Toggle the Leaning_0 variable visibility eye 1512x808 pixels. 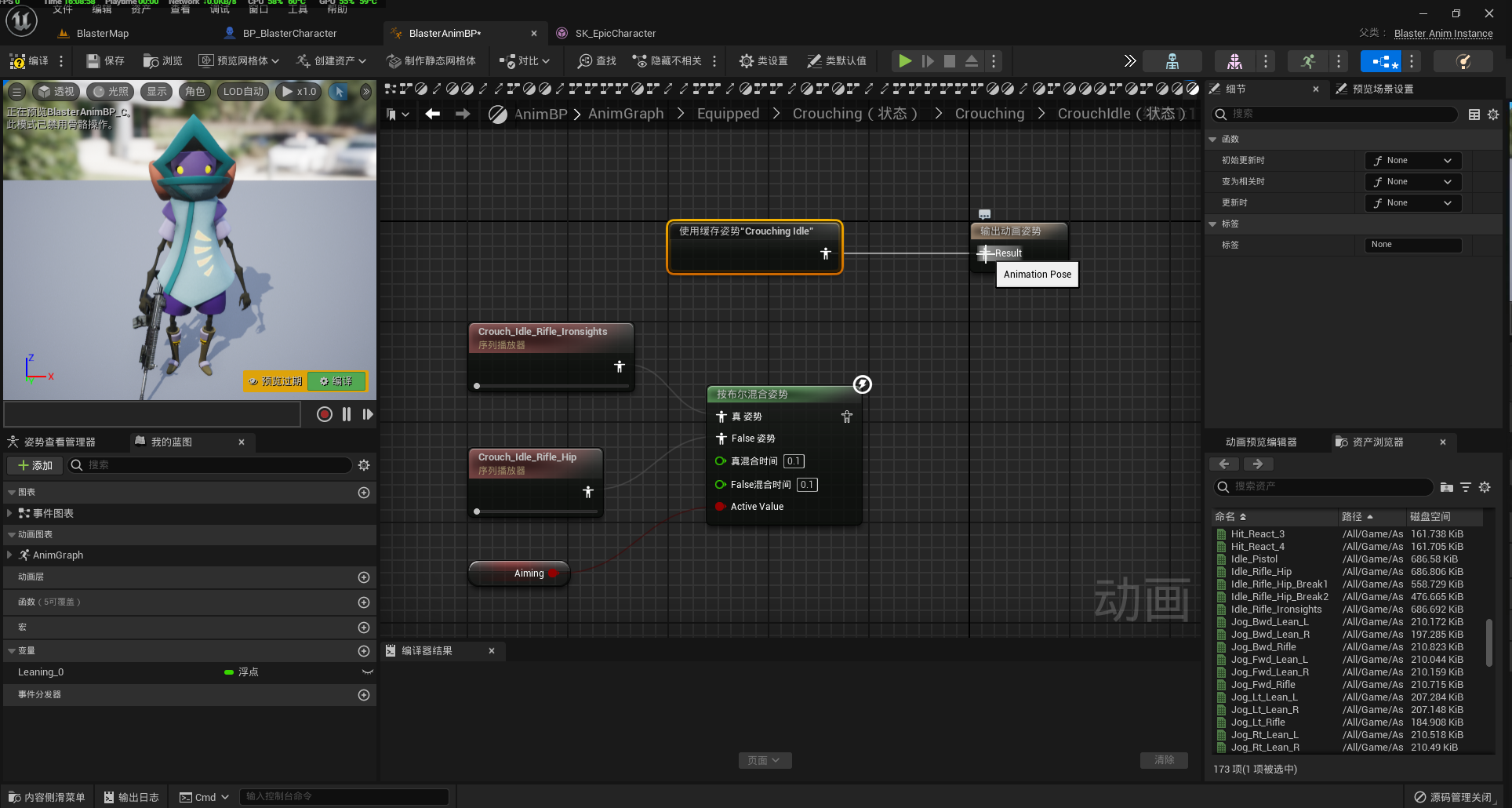367,672
